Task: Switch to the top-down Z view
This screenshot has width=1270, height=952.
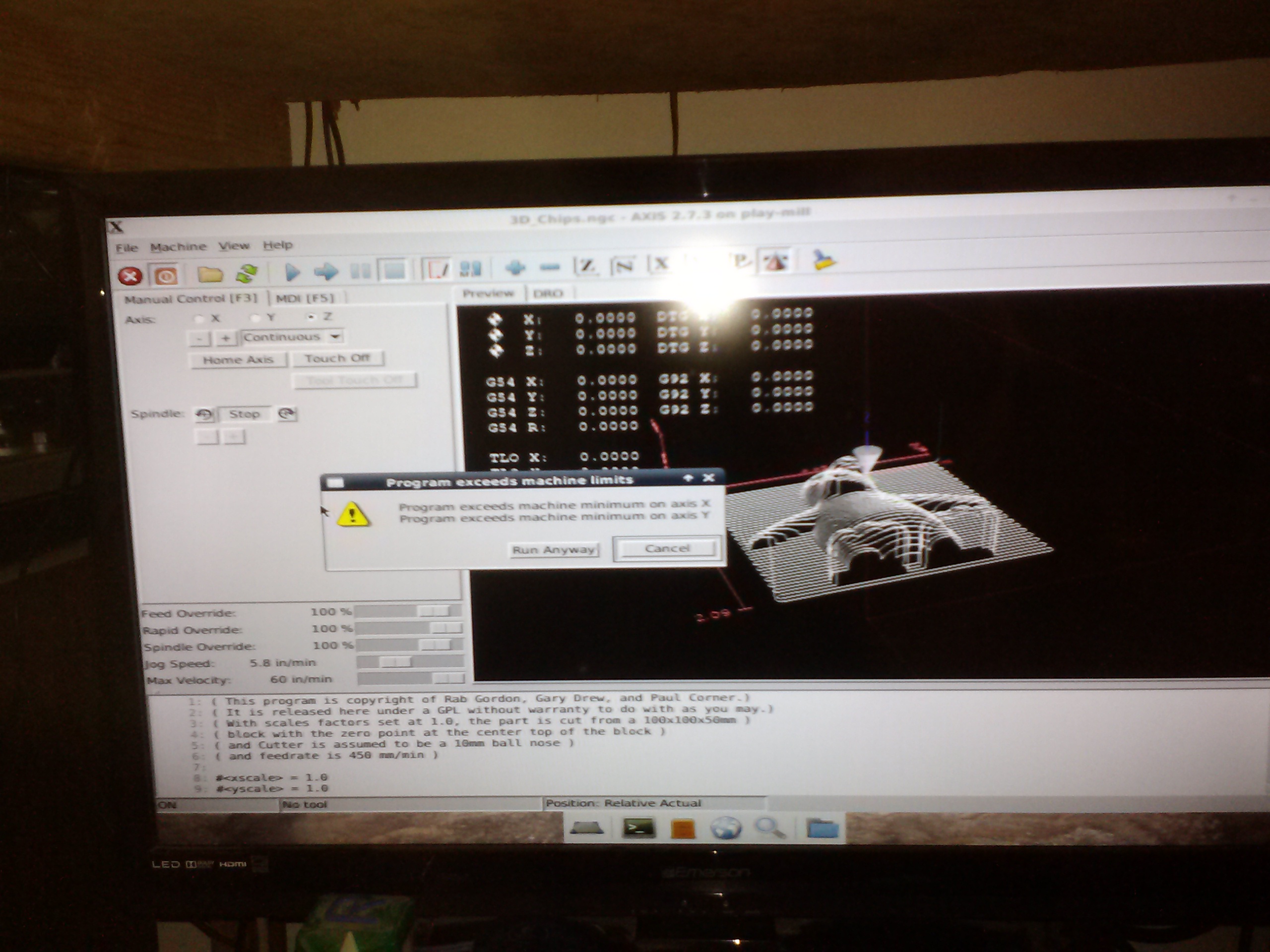Action: 587,266
